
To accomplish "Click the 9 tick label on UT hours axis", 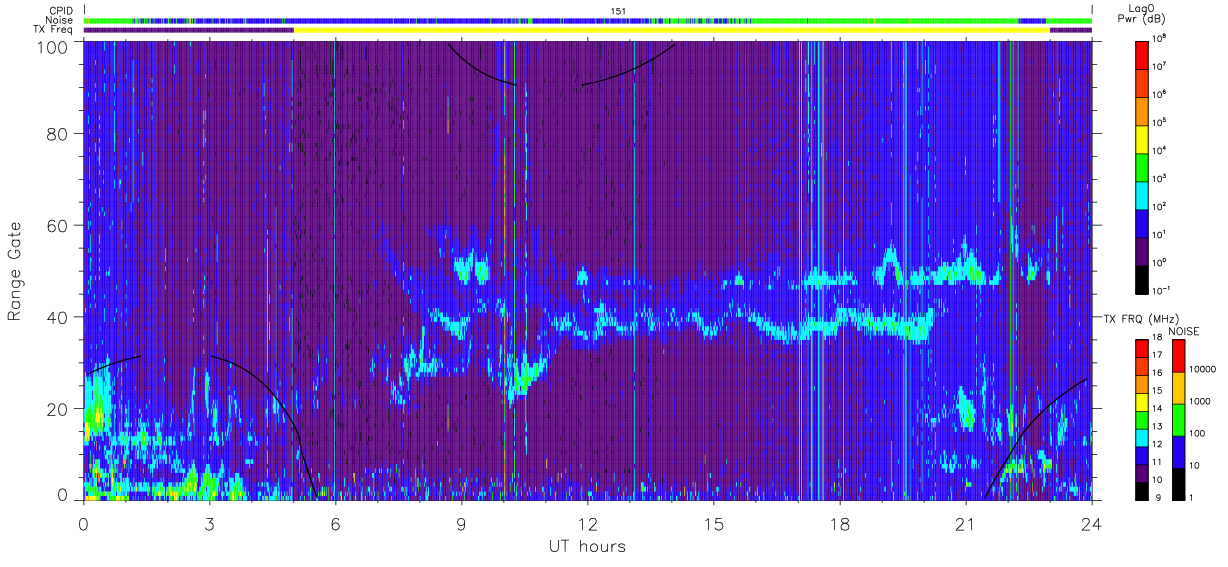I will pyautogui.click(x=461, y=524).
